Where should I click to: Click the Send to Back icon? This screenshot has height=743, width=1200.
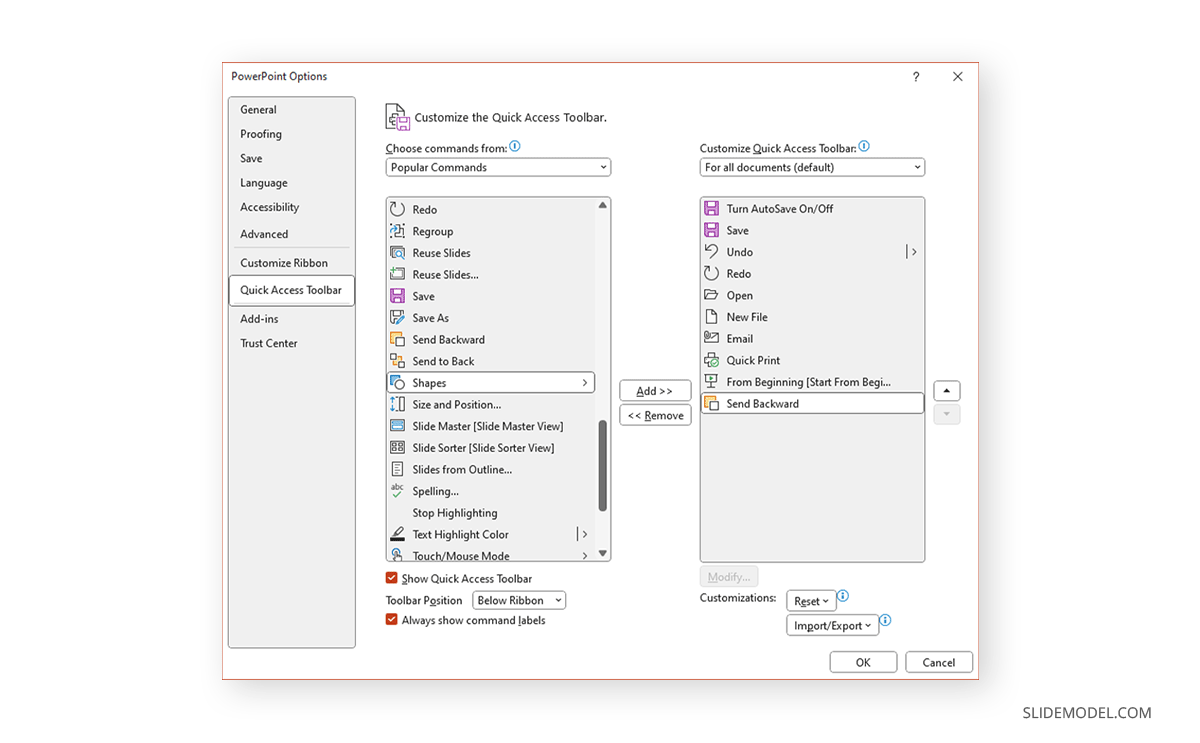pyautogui.click(x=397, y=361)
